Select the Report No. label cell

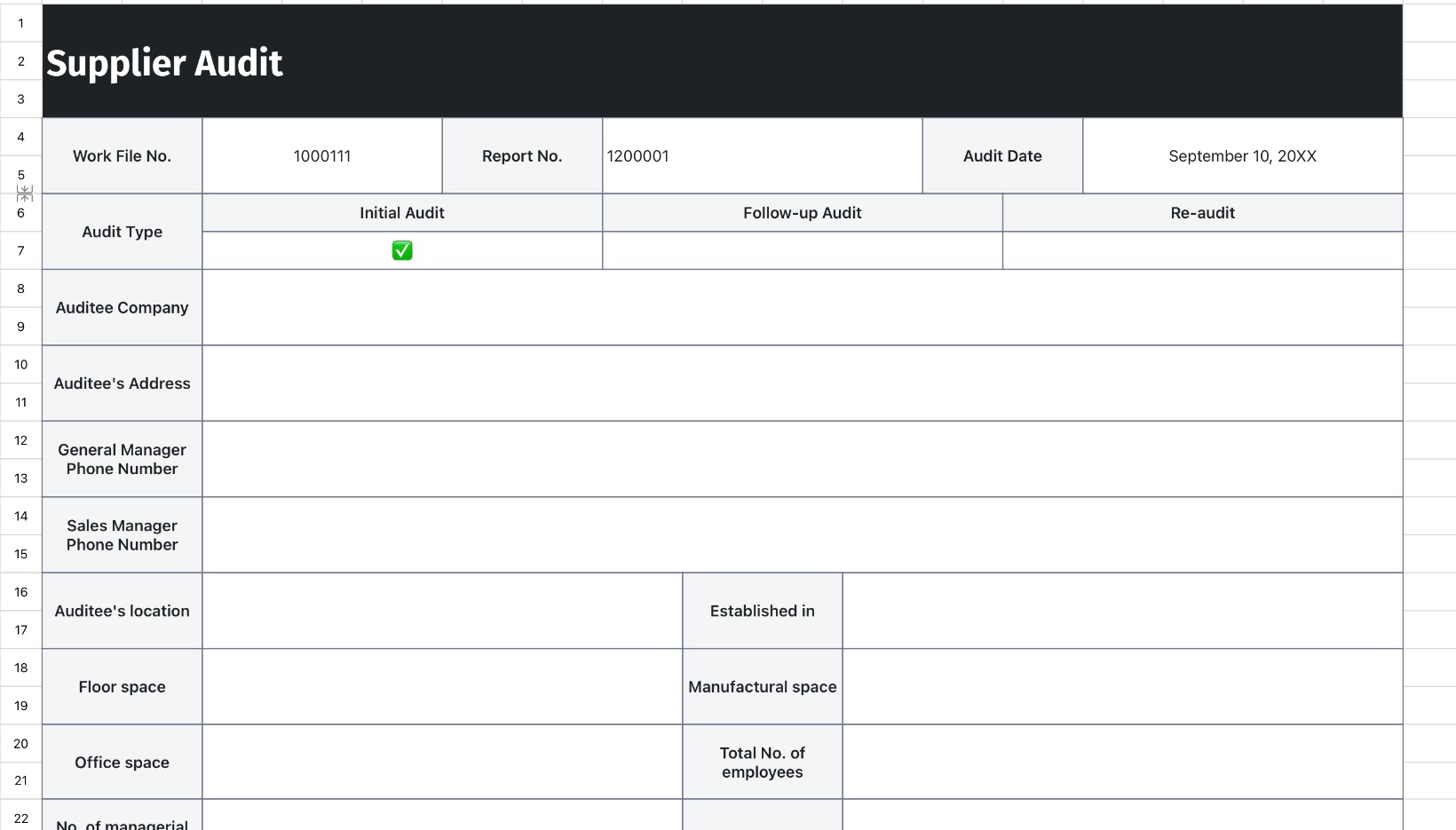(522, 156)
